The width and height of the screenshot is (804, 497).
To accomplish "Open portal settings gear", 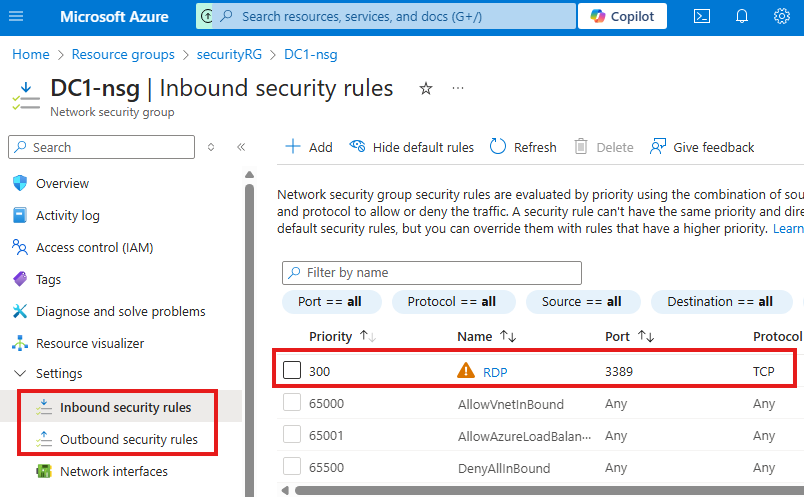I will tap(781, 16).
